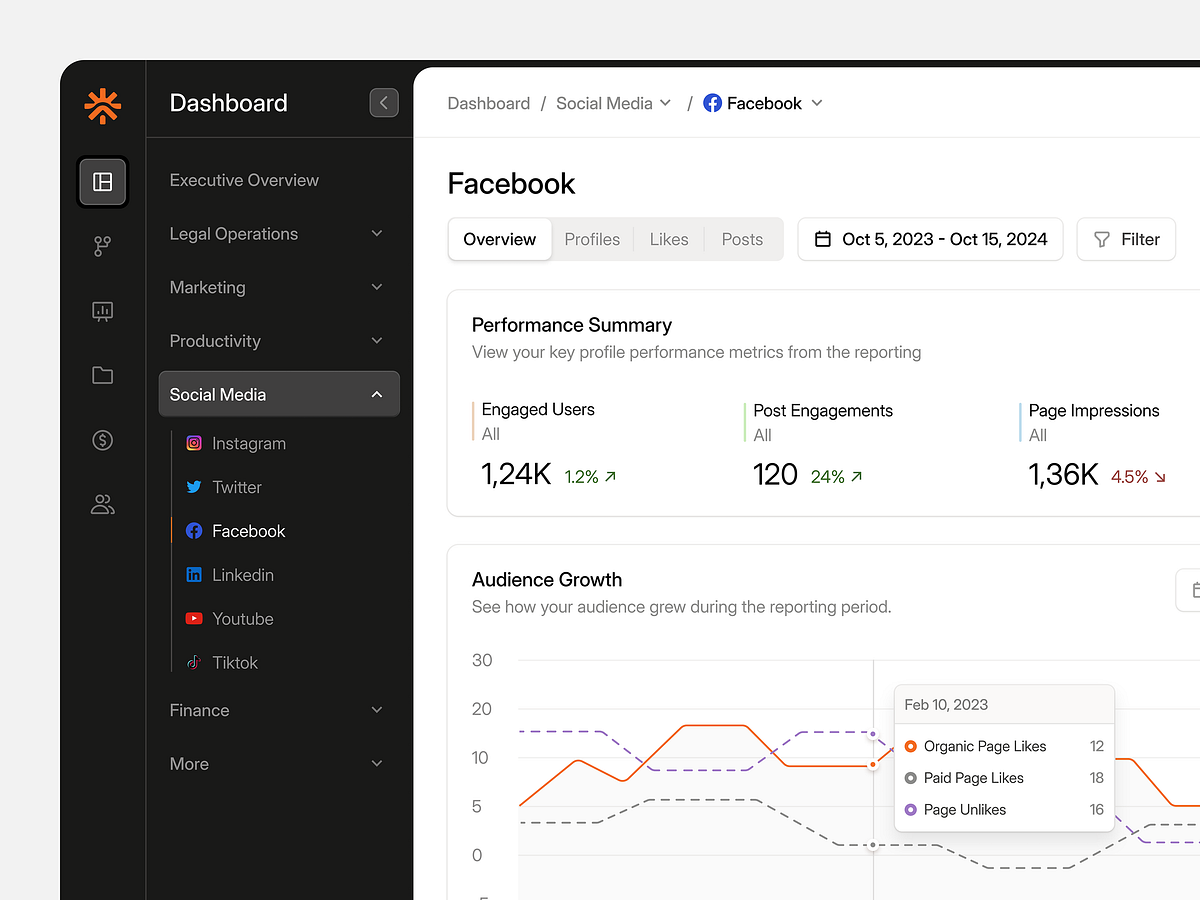Click the dashboard layout icon in the dark rail
1200x900 pixels.
(x=102, y=182)
